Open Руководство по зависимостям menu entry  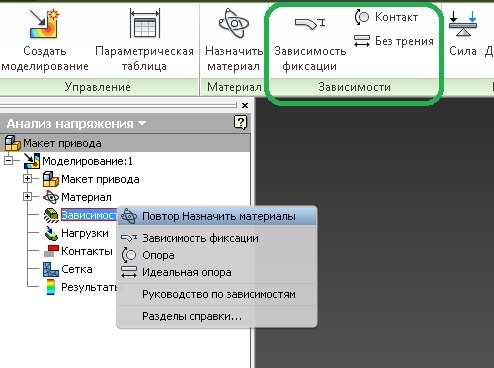coord(217,294)
